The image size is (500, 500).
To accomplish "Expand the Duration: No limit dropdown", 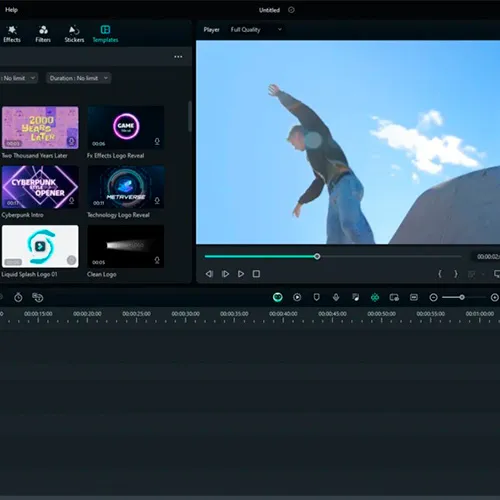I will coord(79,78).
